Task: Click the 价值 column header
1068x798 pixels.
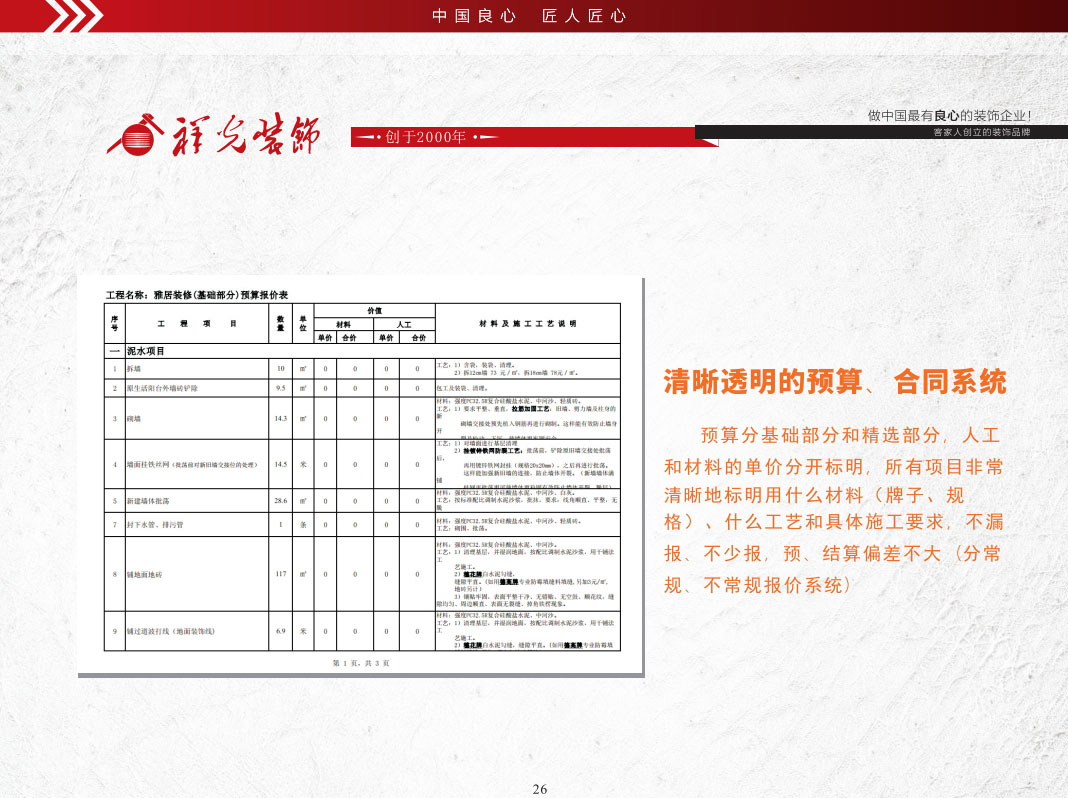Action: tap(375, 310)
